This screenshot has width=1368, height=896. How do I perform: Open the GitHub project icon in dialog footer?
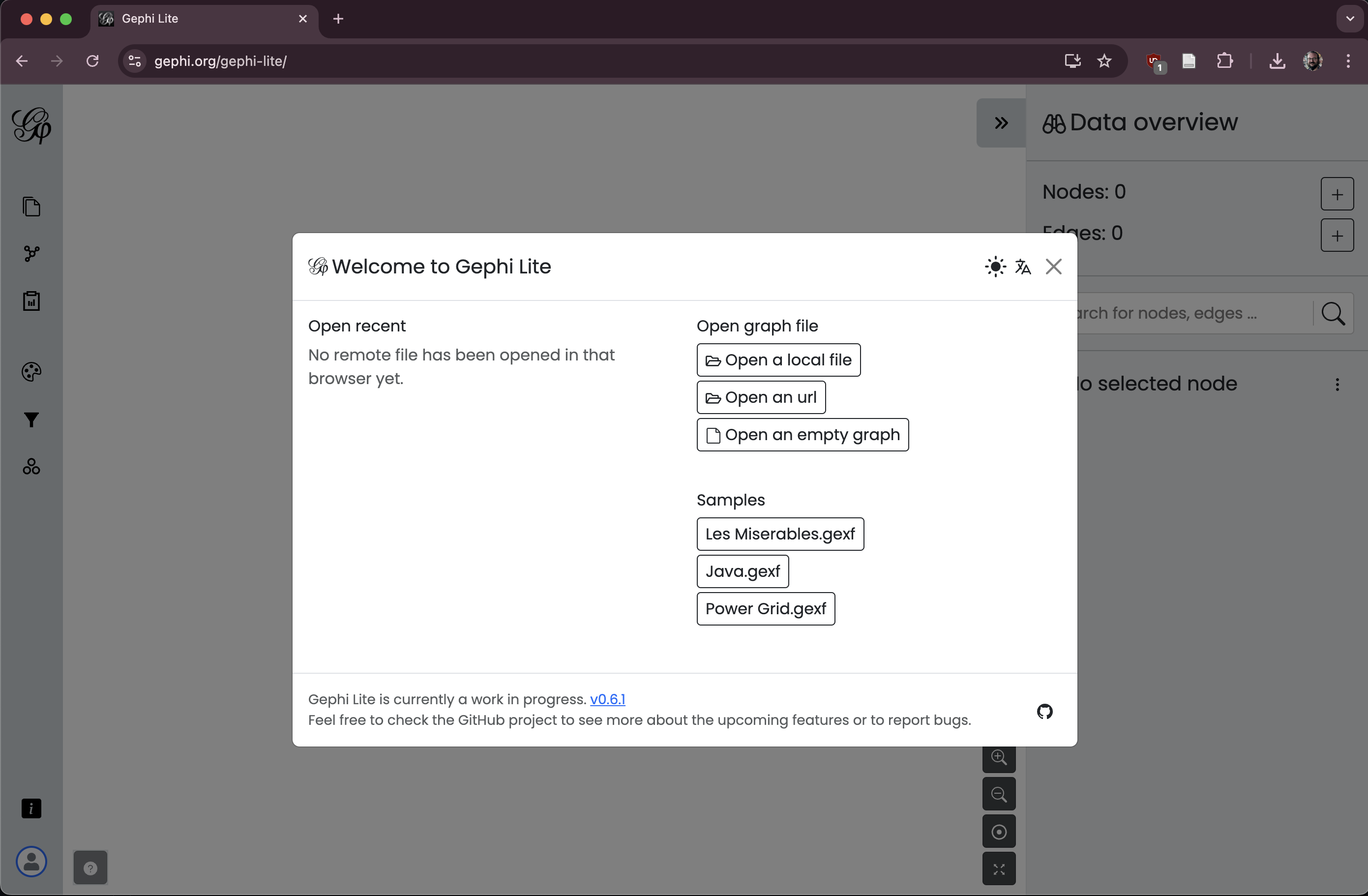[1045, 712]
